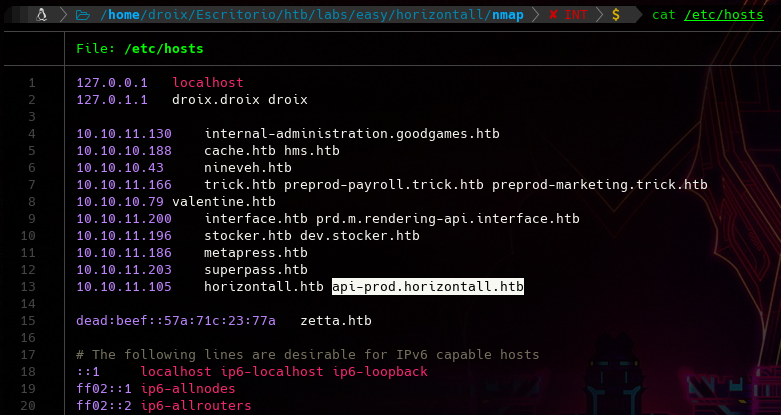This screenshot has height=415, width=781.
Task: Click the prd.m.rendering-api.interface.htb hostname
Action: tap(440, 219)
